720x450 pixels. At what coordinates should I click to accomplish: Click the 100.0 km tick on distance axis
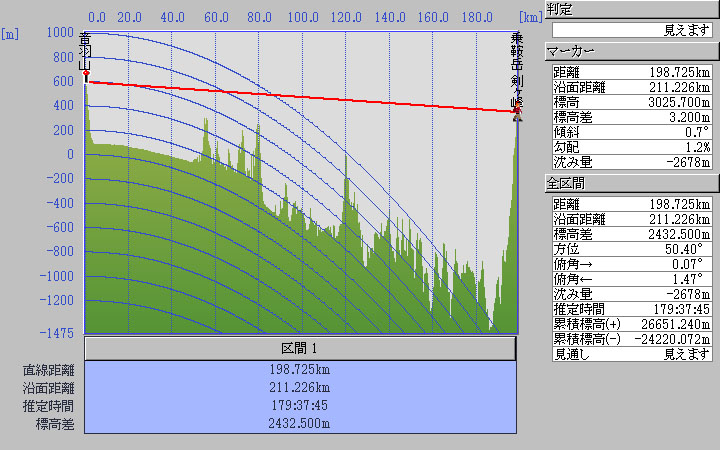click(x=303, y=18)
